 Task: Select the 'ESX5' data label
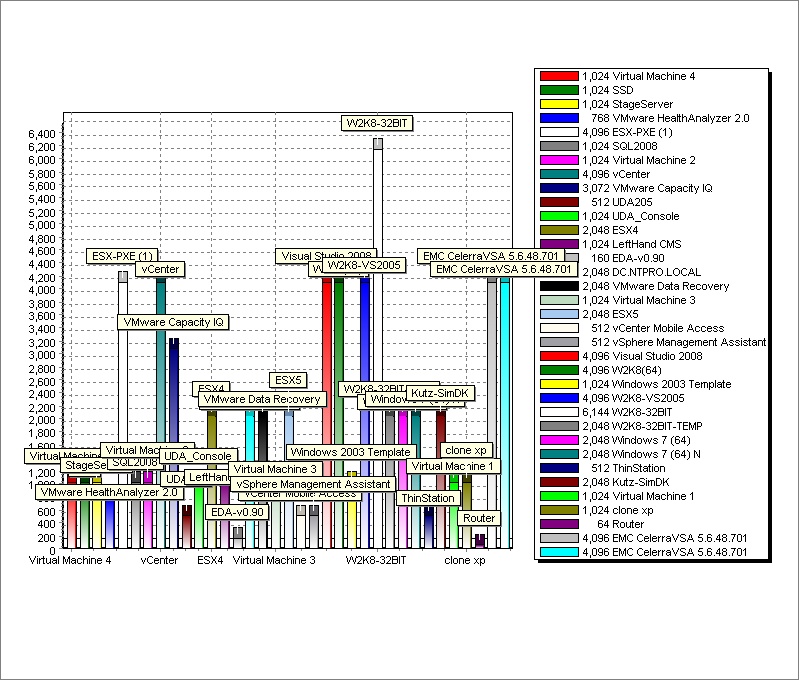coord(288,380)
